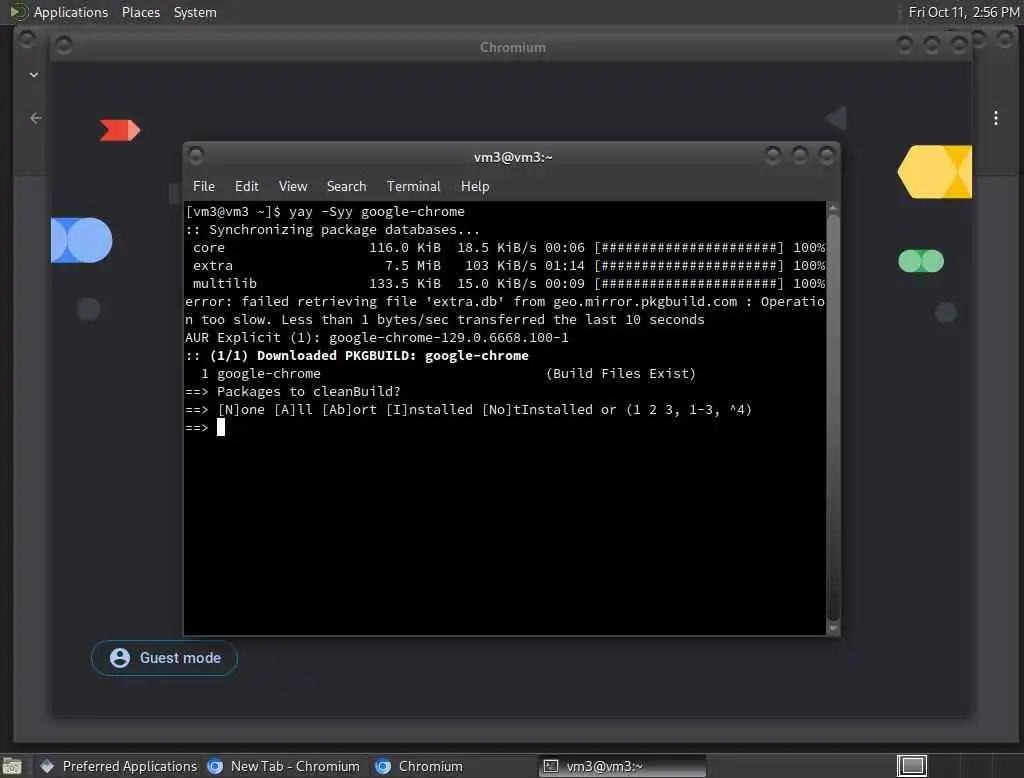The width and height of the screenshot is (1024, 778).
Task: Click workspace switcher in bottom panel
Action: click(x=912, y=766)
